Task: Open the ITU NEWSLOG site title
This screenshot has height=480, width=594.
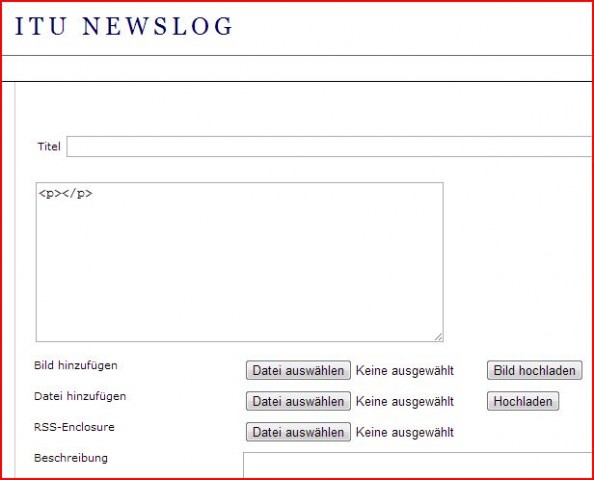Action: coord(123,26)
